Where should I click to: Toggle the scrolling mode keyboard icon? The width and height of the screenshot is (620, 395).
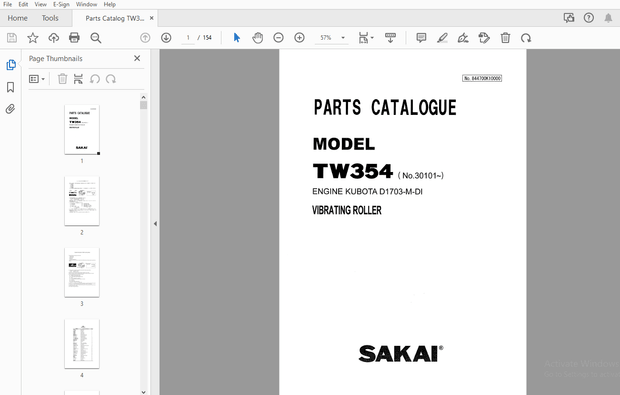click(390, 38)
